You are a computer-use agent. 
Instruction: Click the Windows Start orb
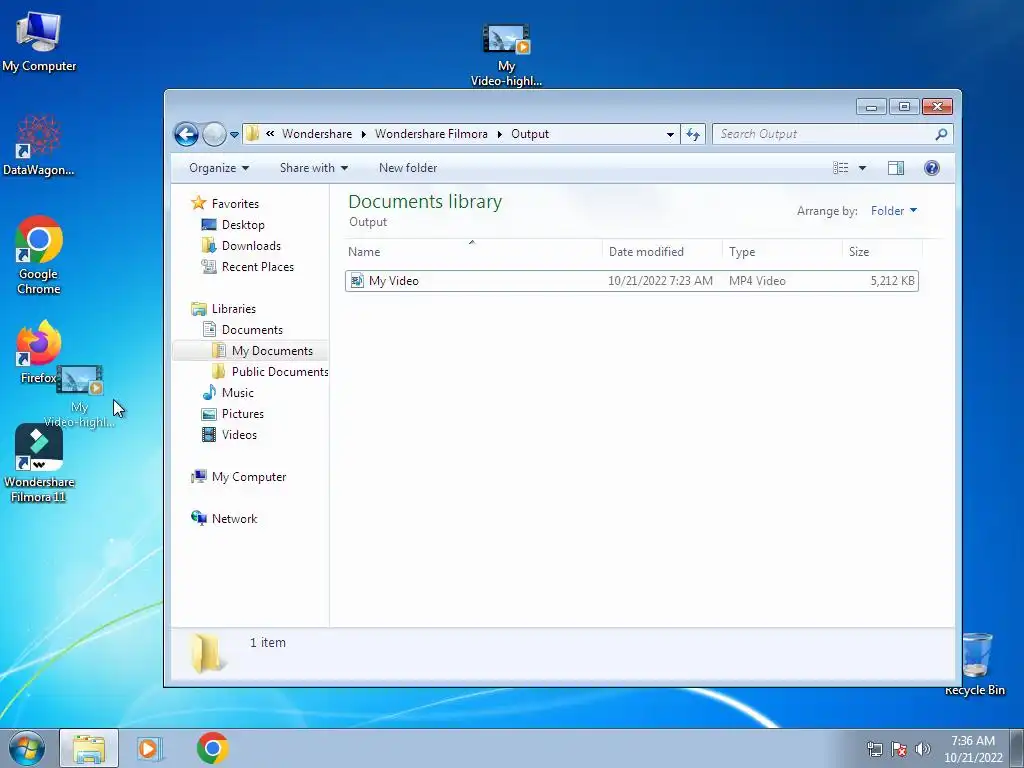27,748
